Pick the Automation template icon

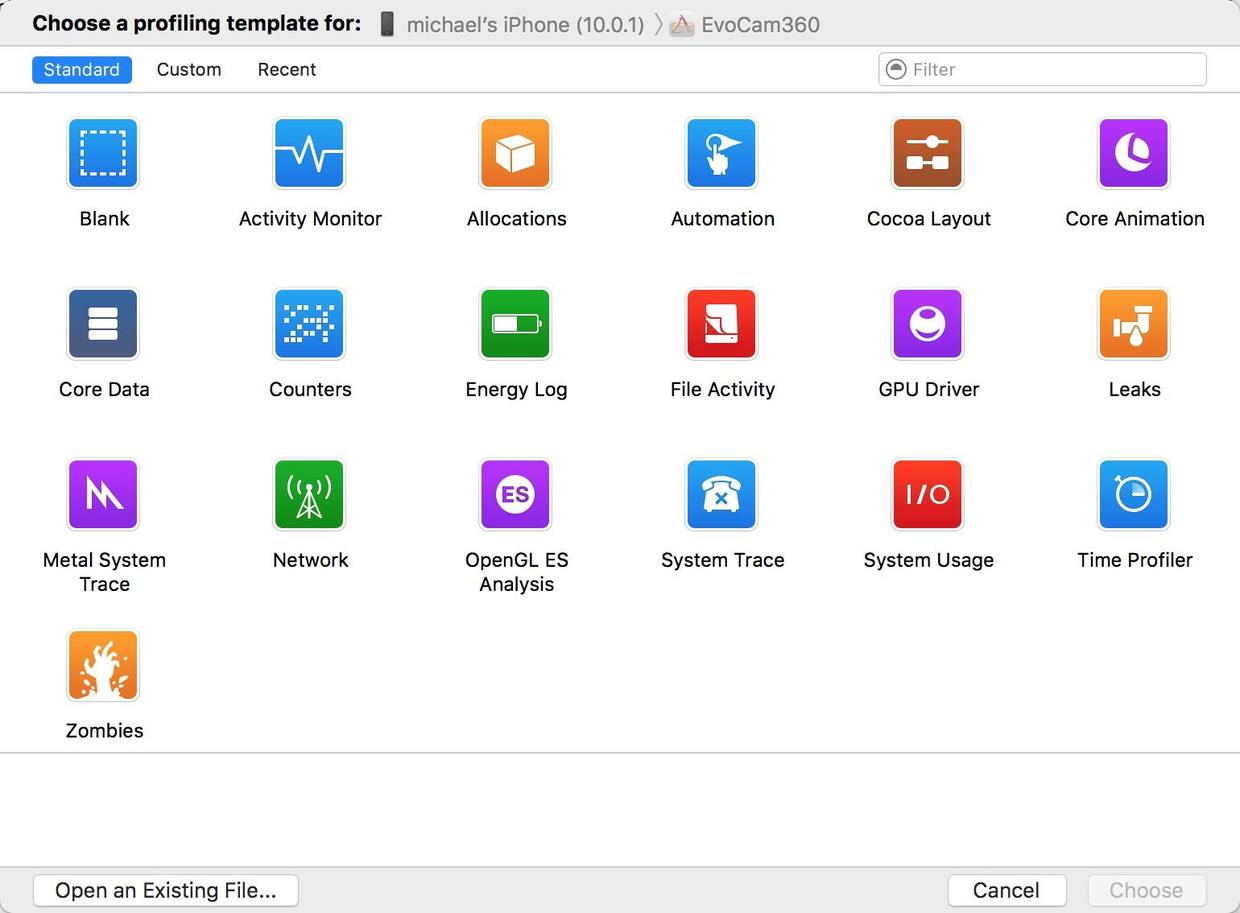(x=721, y=154)
